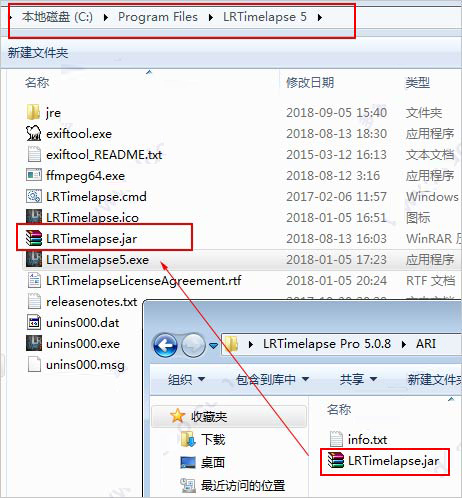Click the ffmpeg64.exe file icon
This screenshot has width=462, height=498.
[34, 175]
